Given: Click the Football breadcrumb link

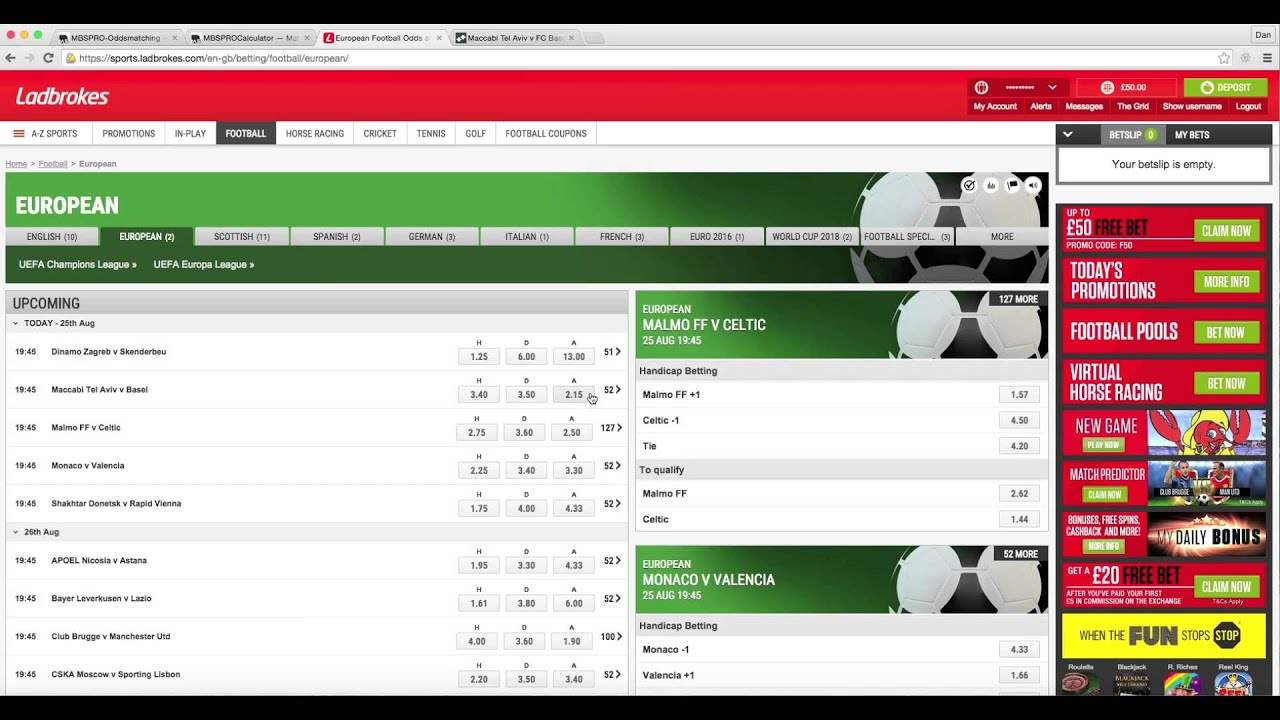Looking at the screenshot, I should tap(53, 164).
